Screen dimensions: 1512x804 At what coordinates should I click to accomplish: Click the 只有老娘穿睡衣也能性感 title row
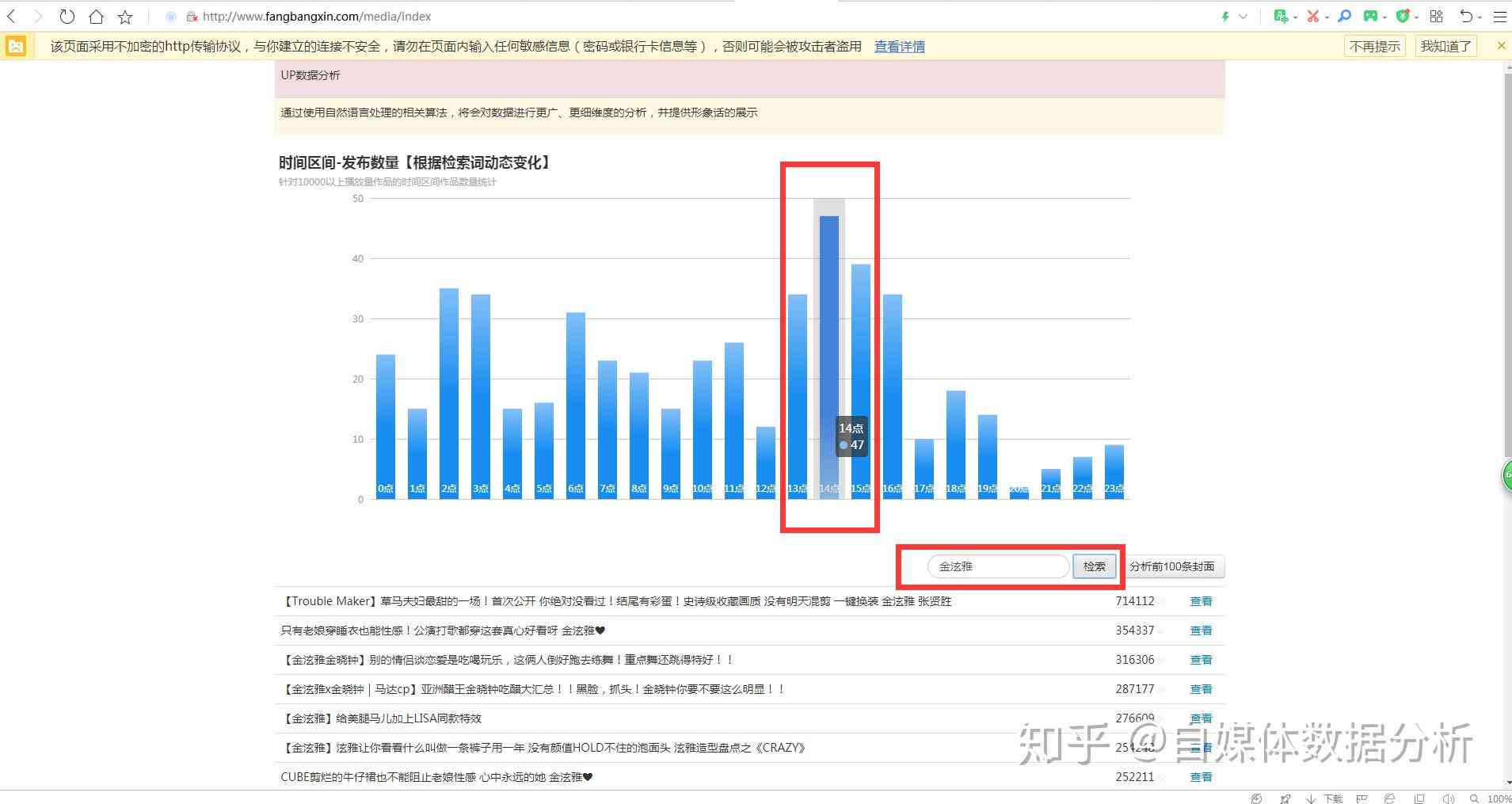tap(443, 631)
